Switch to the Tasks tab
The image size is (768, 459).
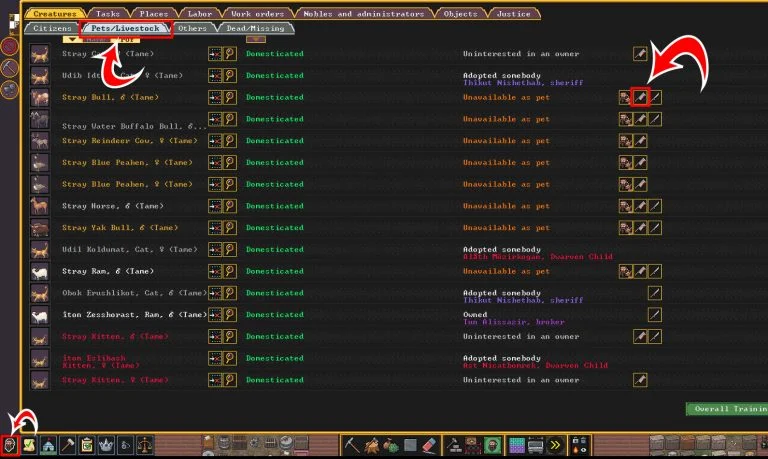pos(108,14)
